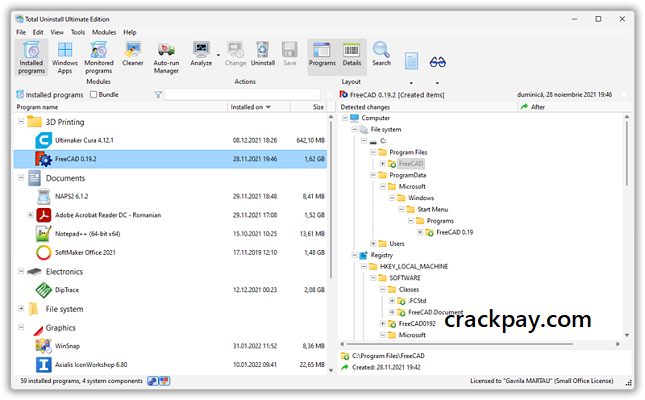
Task: Select the FreeCAD 0.19 Start Menu folder
Action: [x=455, y=232]
